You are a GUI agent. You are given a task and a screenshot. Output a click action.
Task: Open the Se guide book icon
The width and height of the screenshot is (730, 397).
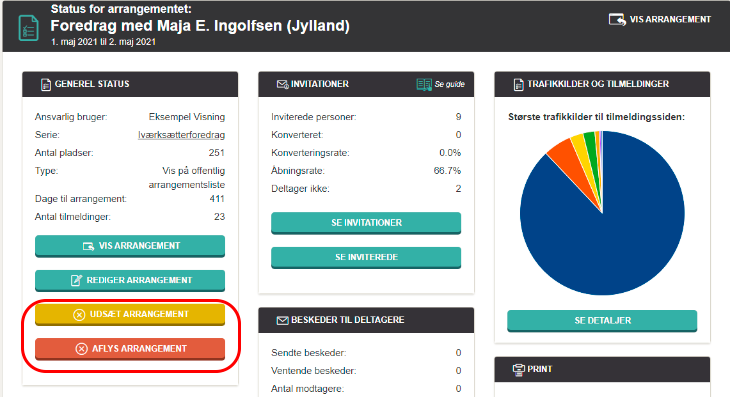424,84
